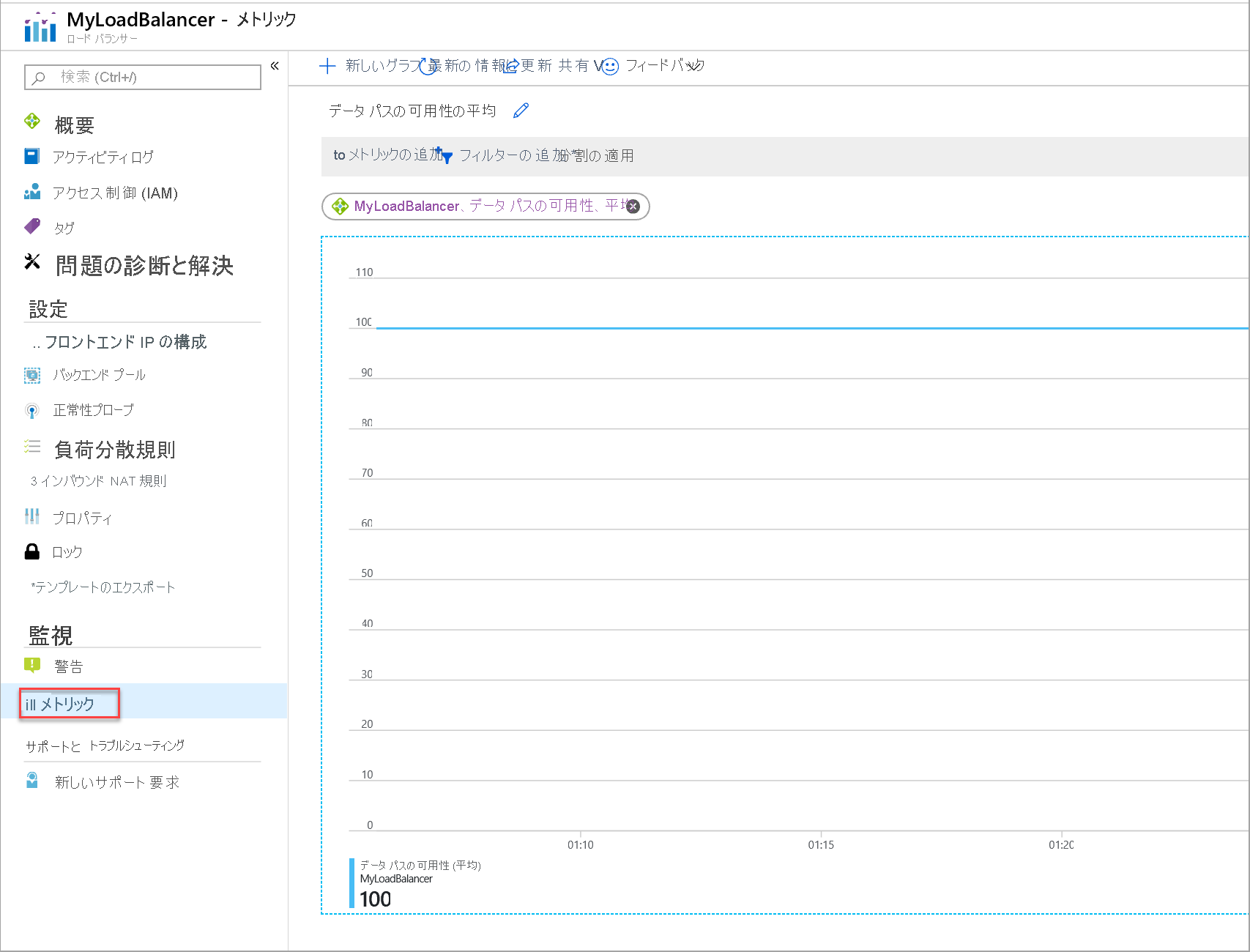Screen dimensions: 1250x952
Task: Open ロック menu item
Action: [x=67, y=552]
